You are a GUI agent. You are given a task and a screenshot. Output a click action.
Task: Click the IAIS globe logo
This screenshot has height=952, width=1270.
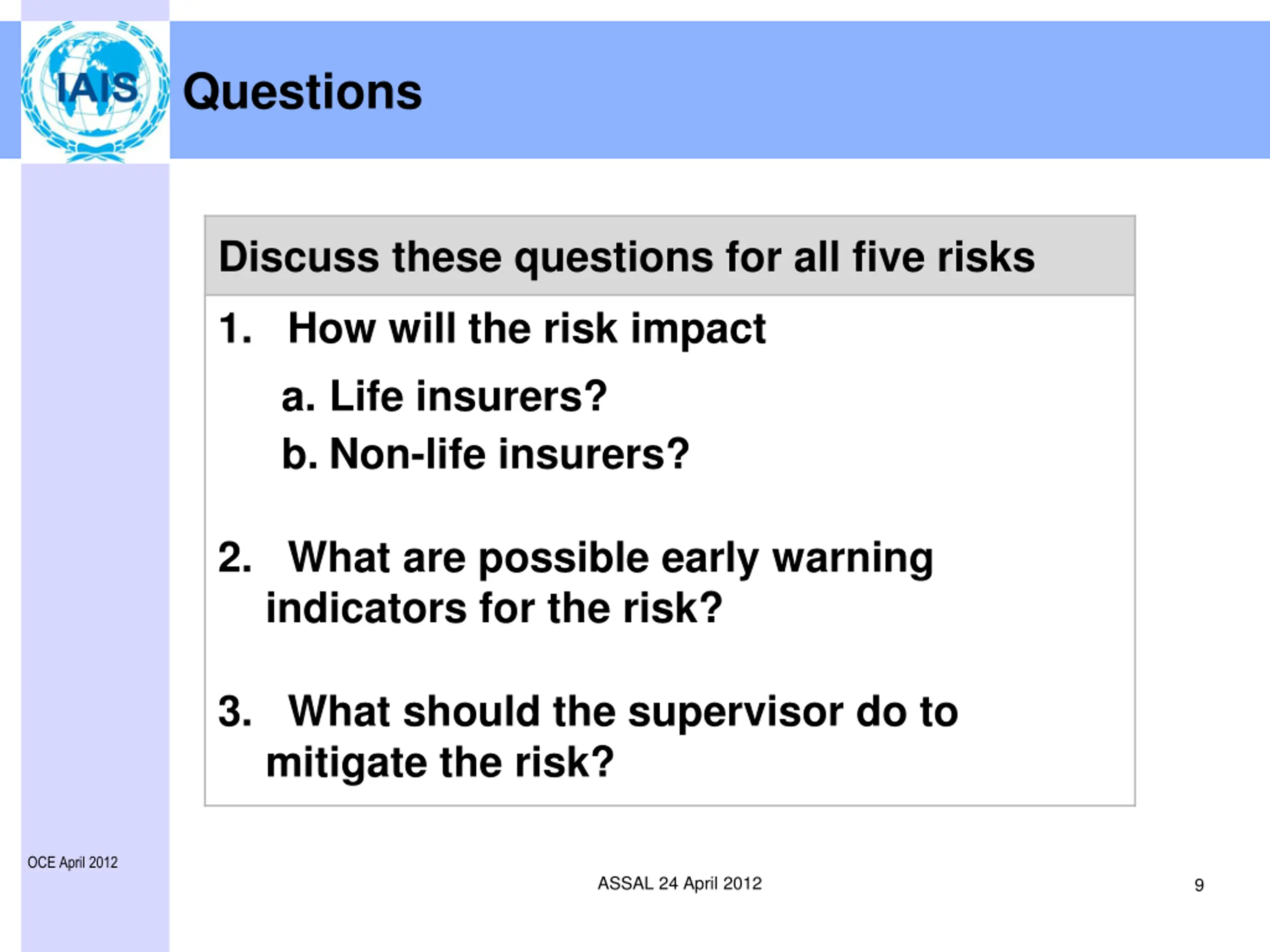[95, 91]
